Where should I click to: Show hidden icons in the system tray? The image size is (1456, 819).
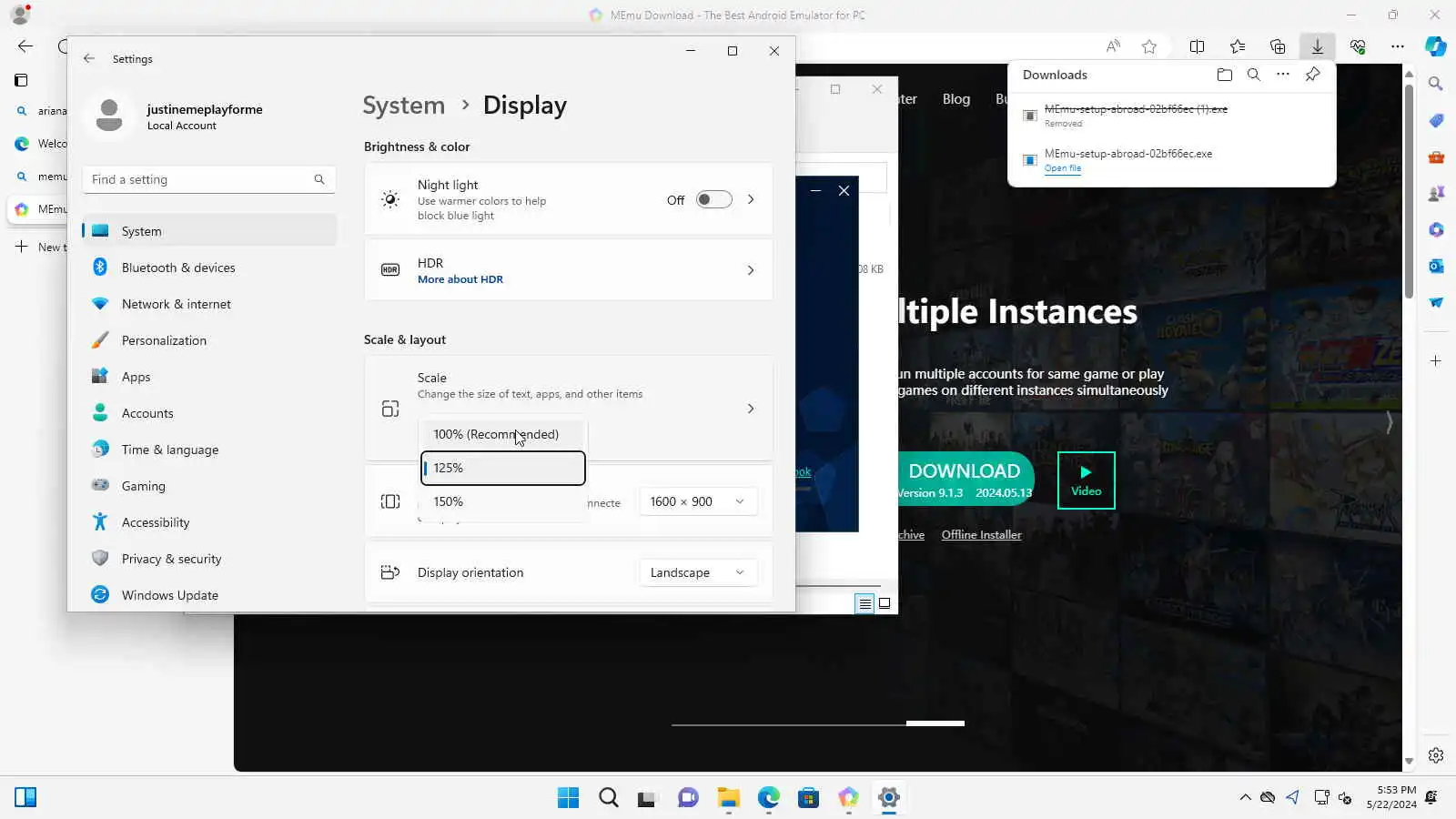(1245, 798)
